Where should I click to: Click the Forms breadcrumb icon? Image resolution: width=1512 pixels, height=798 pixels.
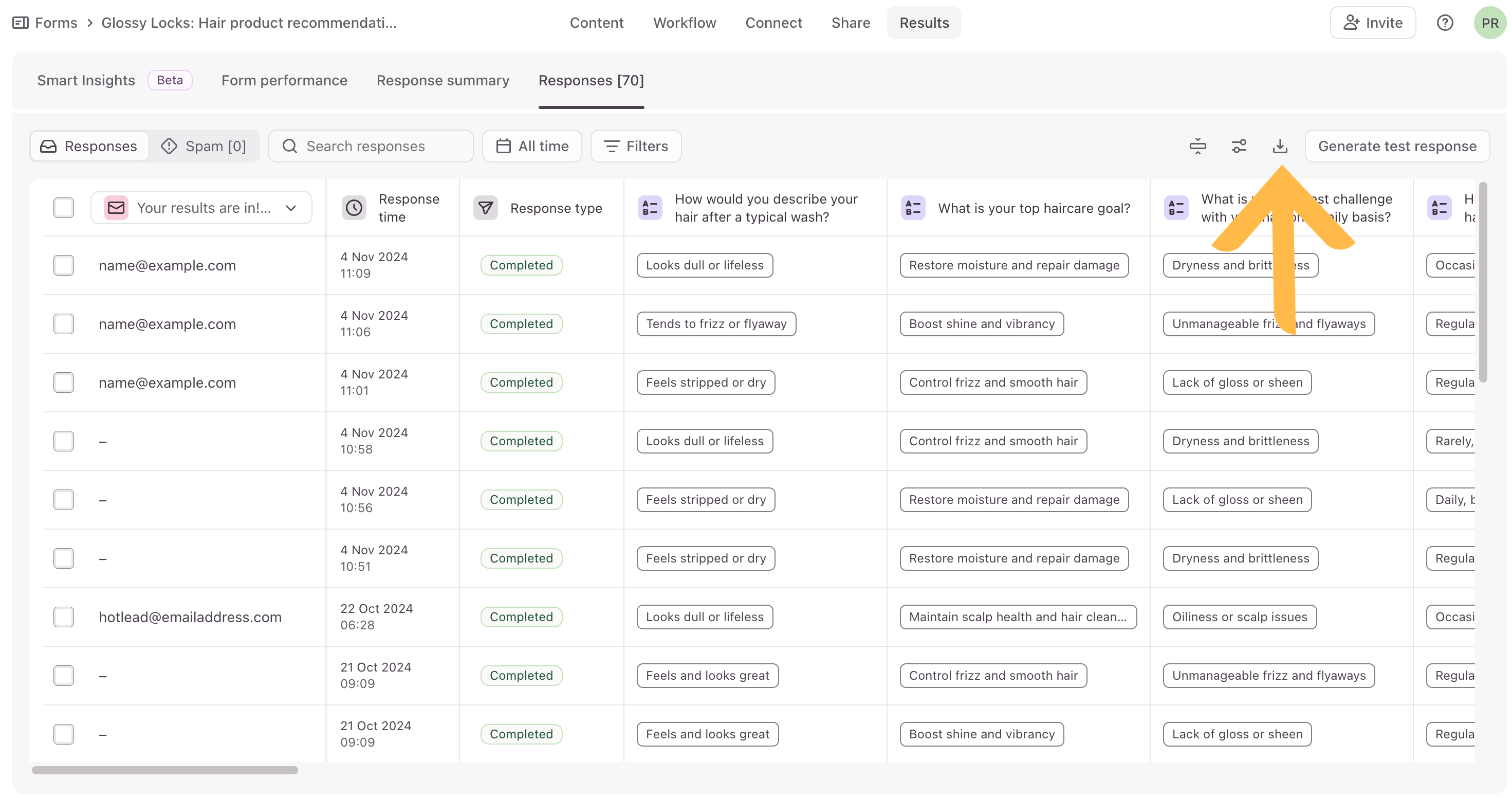pos(21,23)
